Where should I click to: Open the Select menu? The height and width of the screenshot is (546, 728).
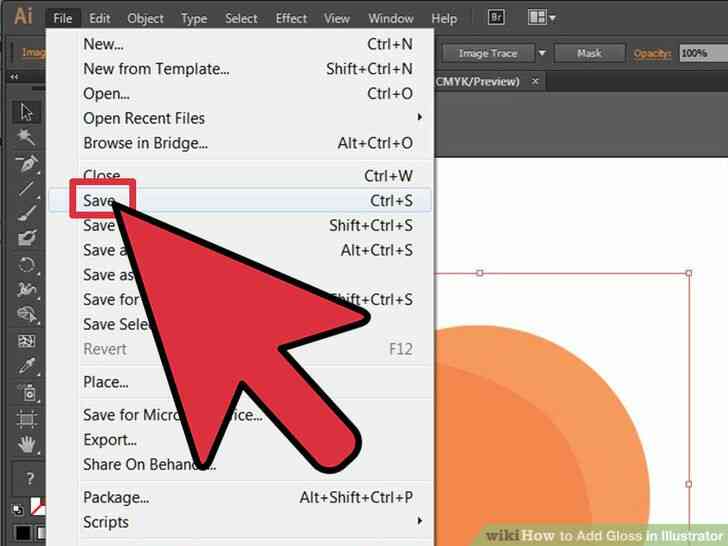click(241, 19)
